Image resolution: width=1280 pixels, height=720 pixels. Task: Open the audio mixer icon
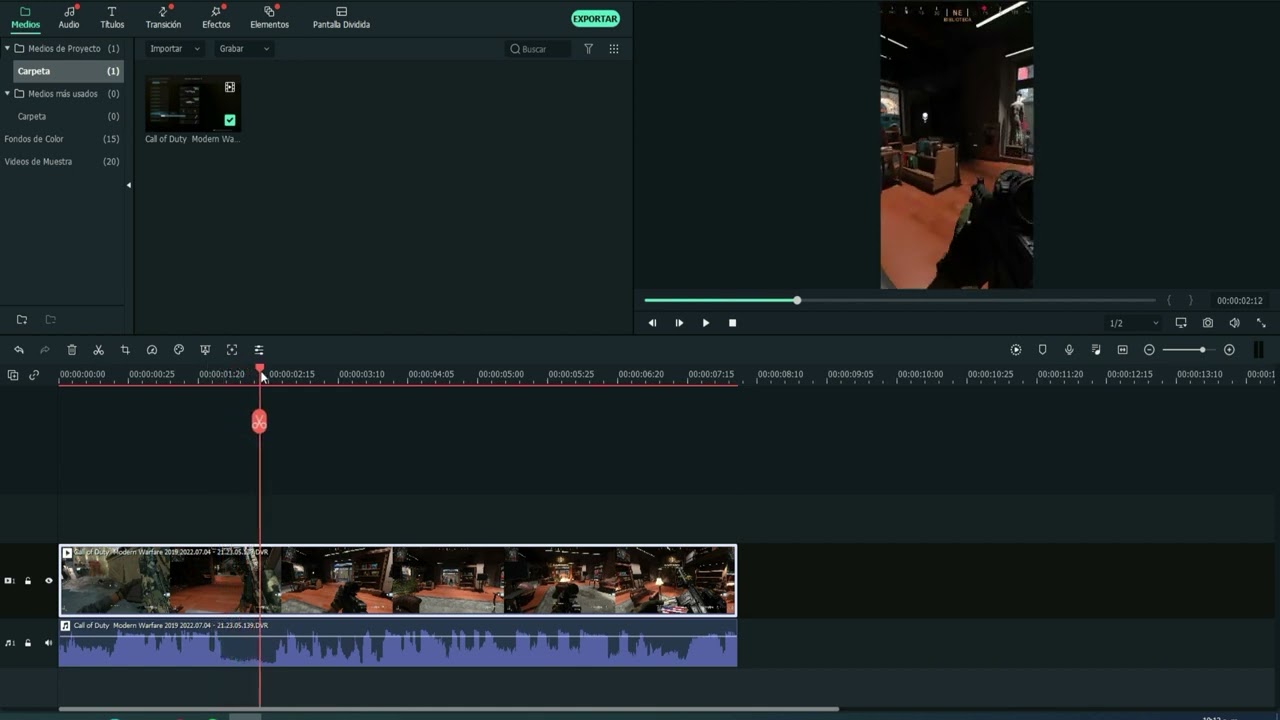pyautogui.click(x=1096, y=350)
